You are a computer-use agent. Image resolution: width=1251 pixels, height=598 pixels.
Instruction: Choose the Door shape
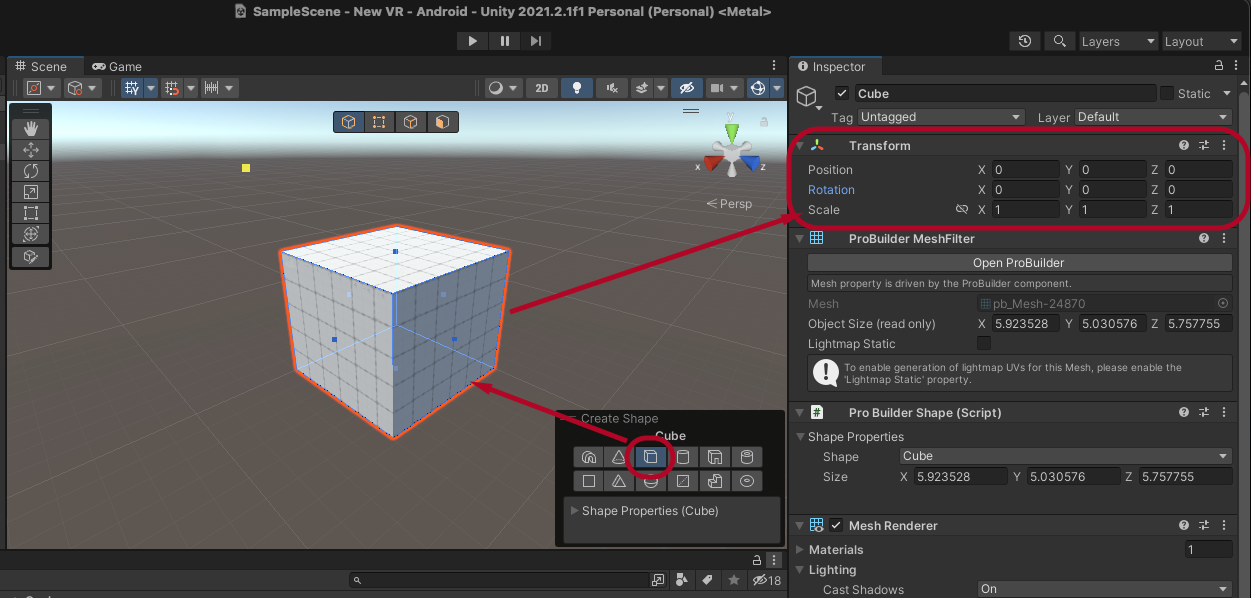714,457
